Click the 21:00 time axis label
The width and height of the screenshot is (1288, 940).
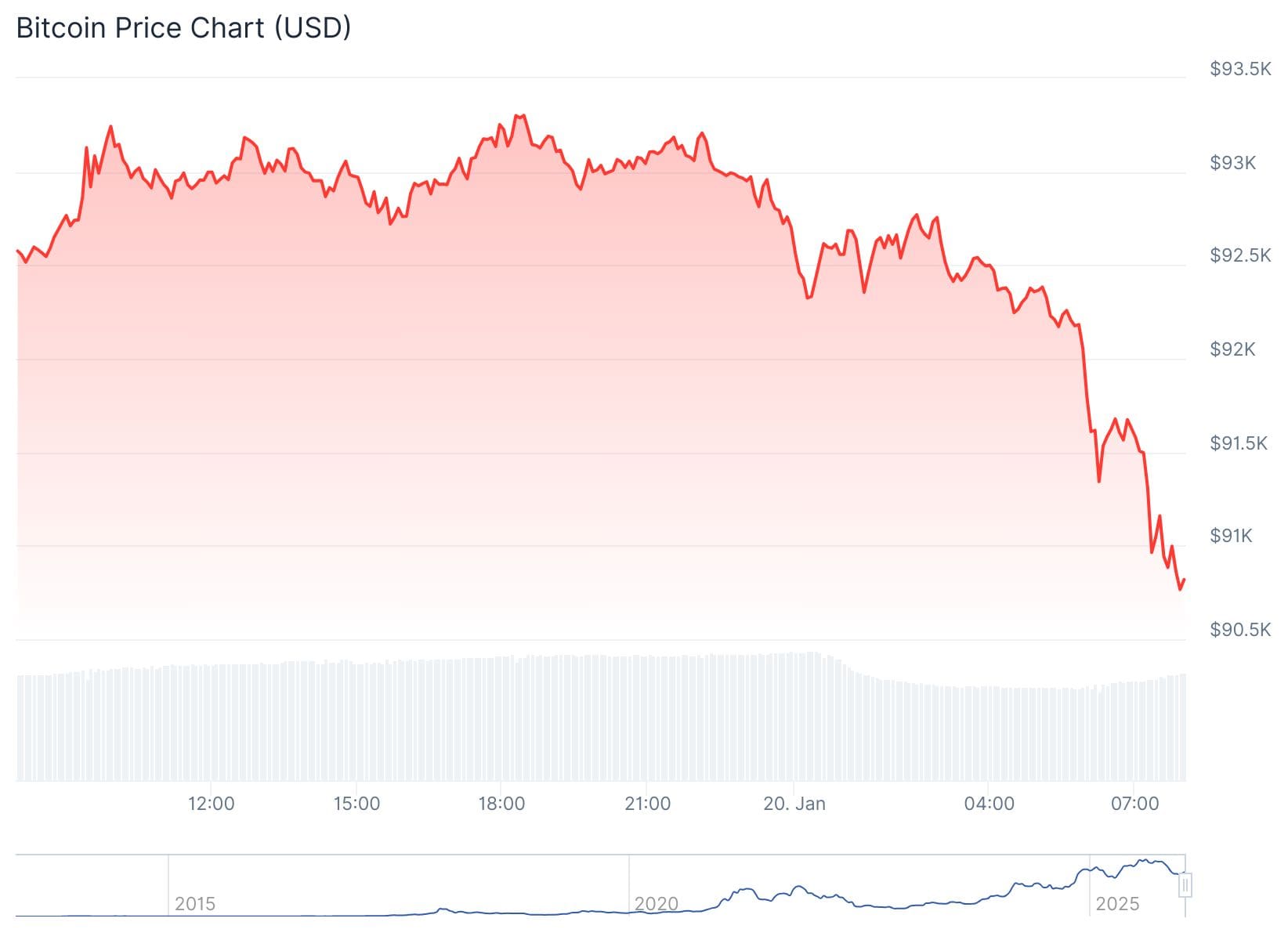[648, 804]
